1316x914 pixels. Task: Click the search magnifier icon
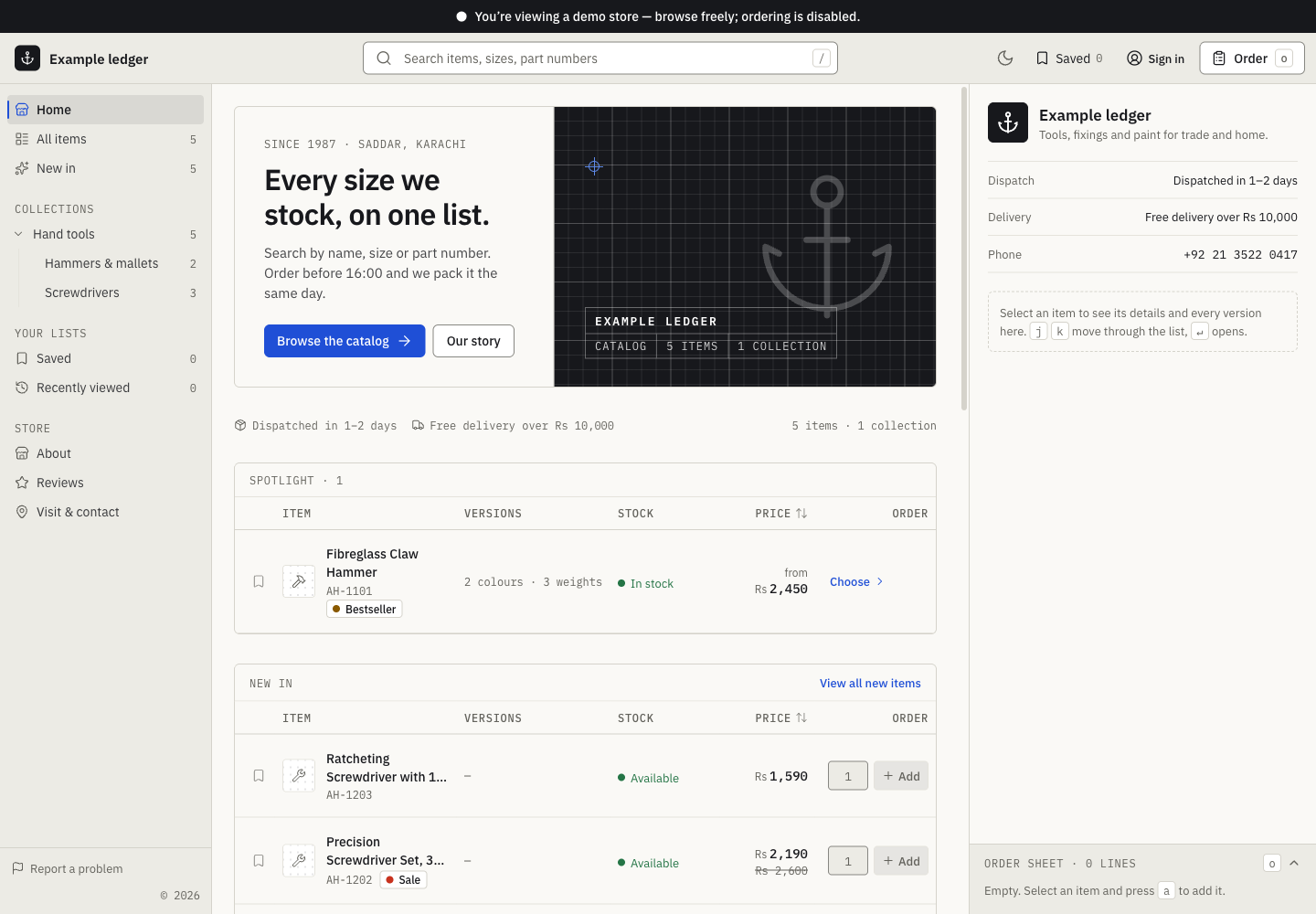click(385, 58)
